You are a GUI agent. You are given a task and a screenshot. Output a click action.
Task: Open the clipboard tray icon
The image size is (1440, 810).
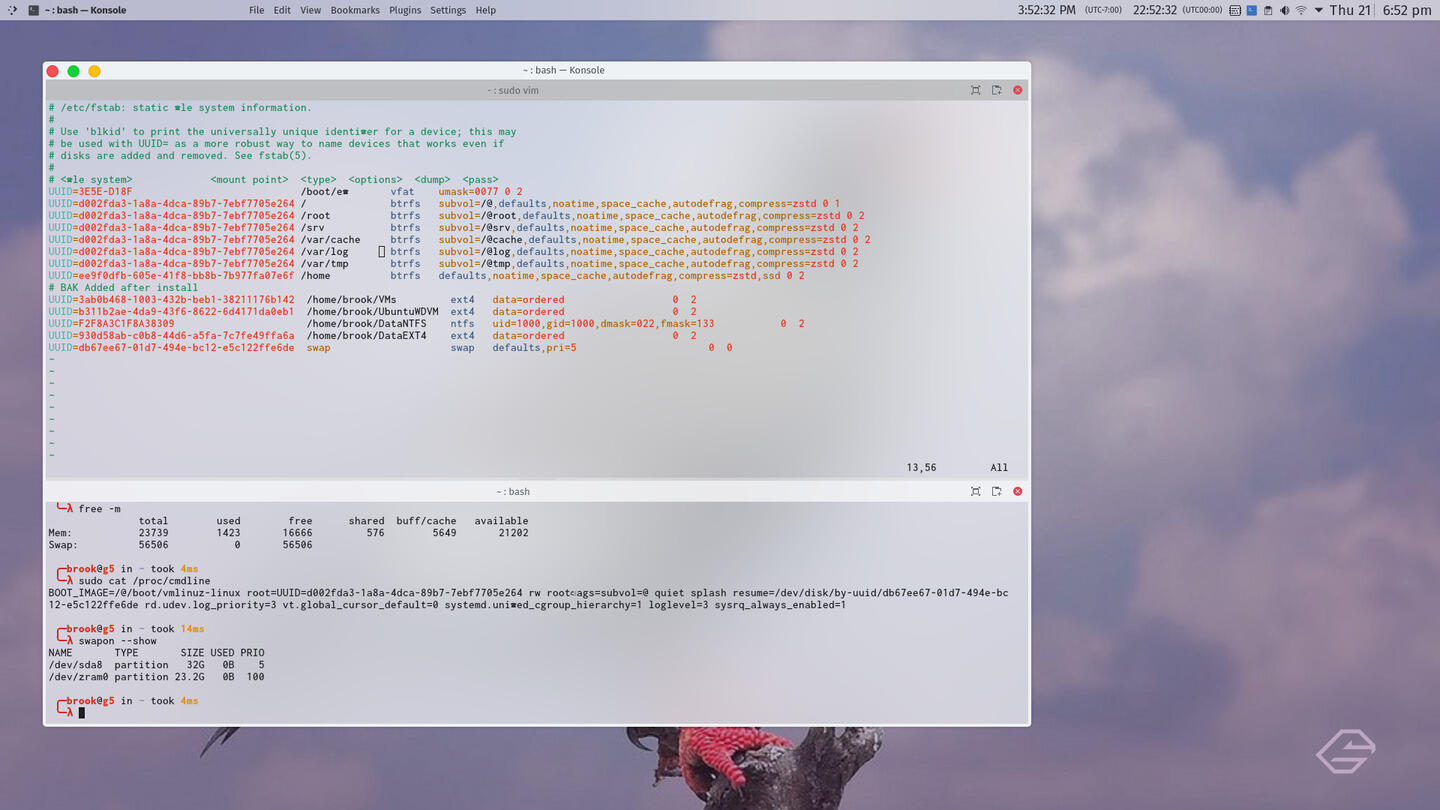1268,10
